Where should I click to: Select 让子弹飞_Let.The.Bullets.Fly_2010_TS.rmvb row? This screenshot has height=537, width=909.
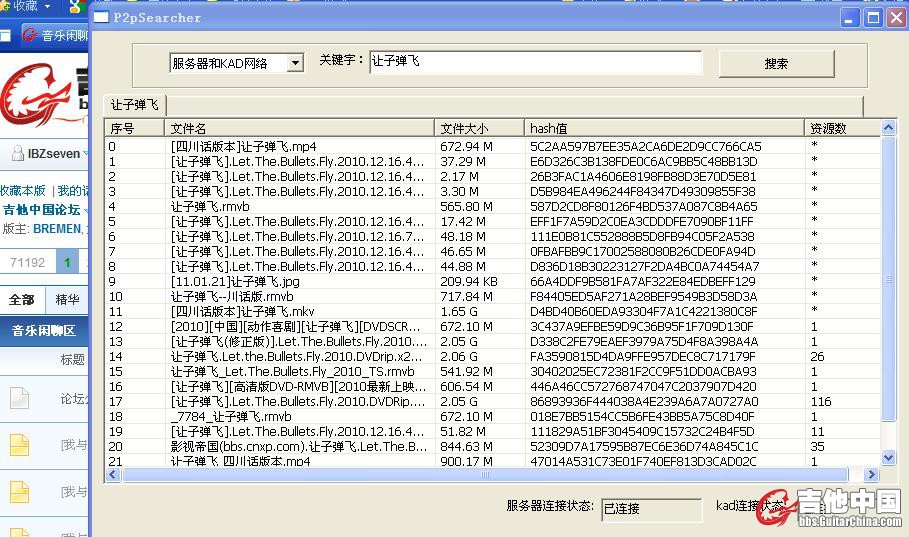(293, 372)
